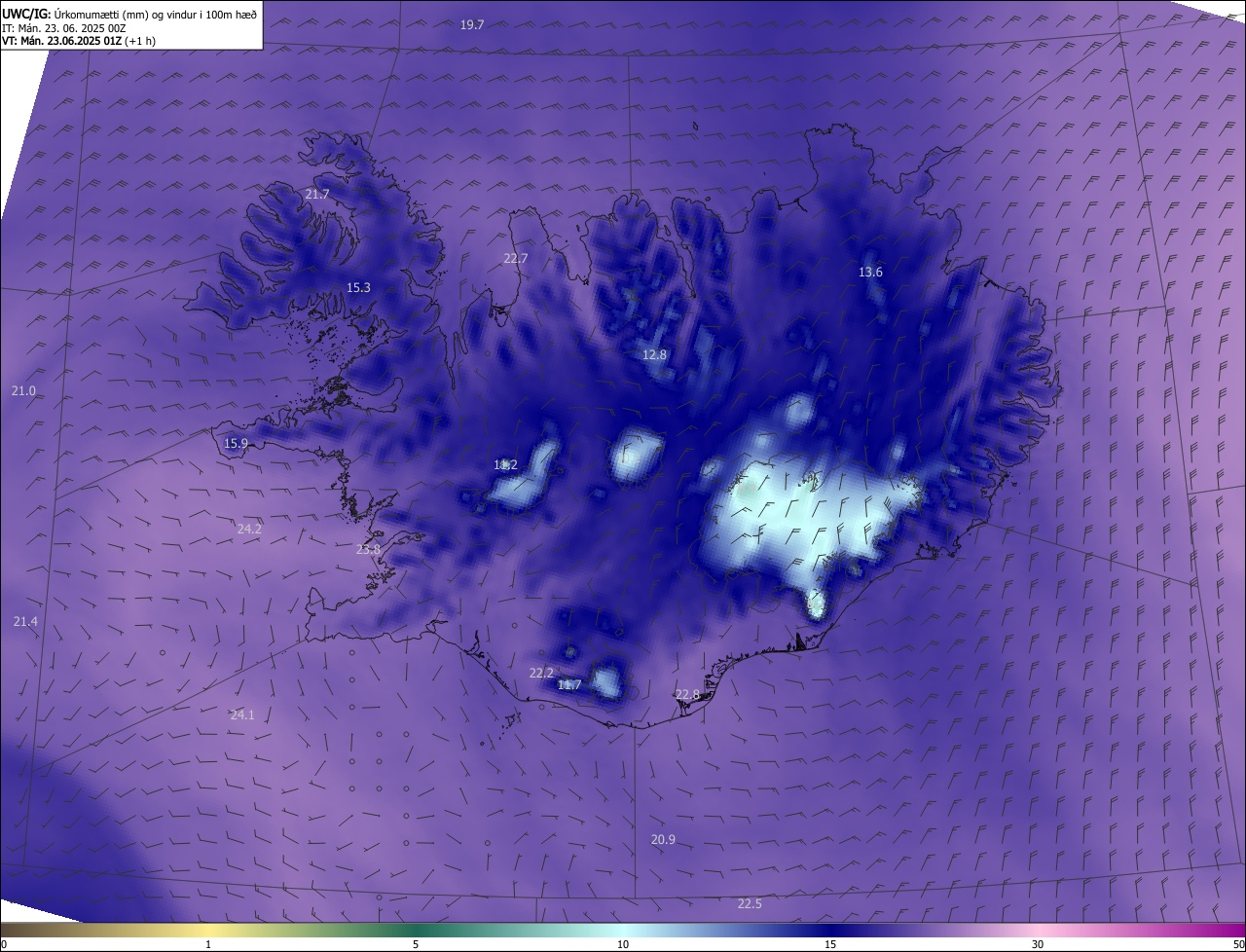Image resolution: width=1246 pixels, height=952 pixels.
Task: Click the 15.3 value label
Action: coord(358,287)
